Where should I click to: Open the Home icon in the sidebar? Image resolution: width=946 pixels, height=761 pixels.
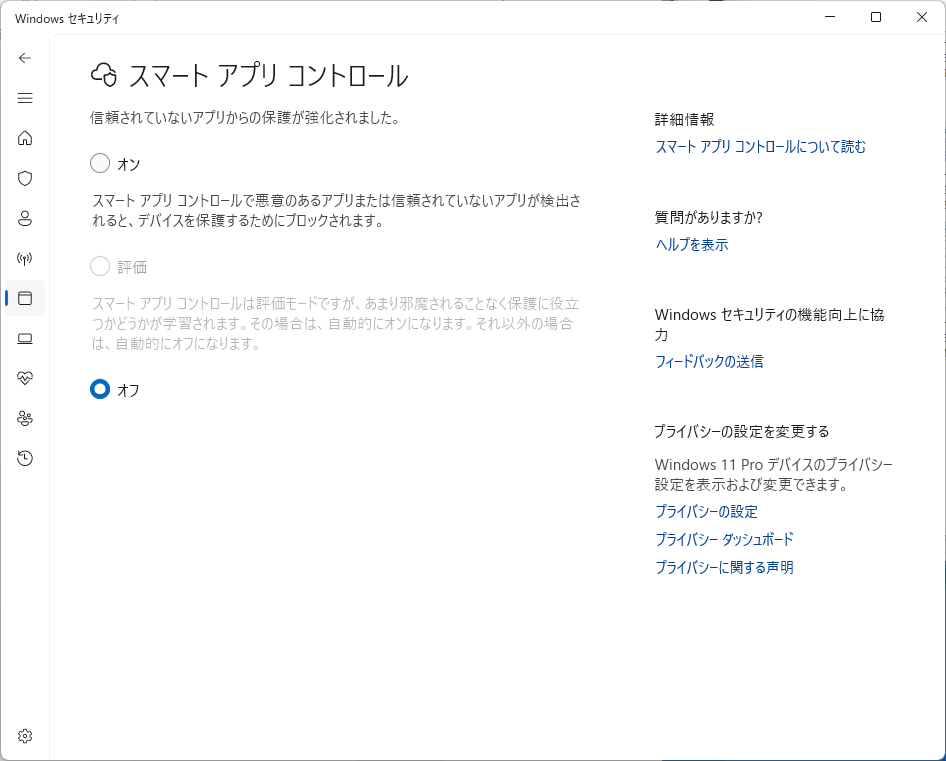[x=25, y=138]
